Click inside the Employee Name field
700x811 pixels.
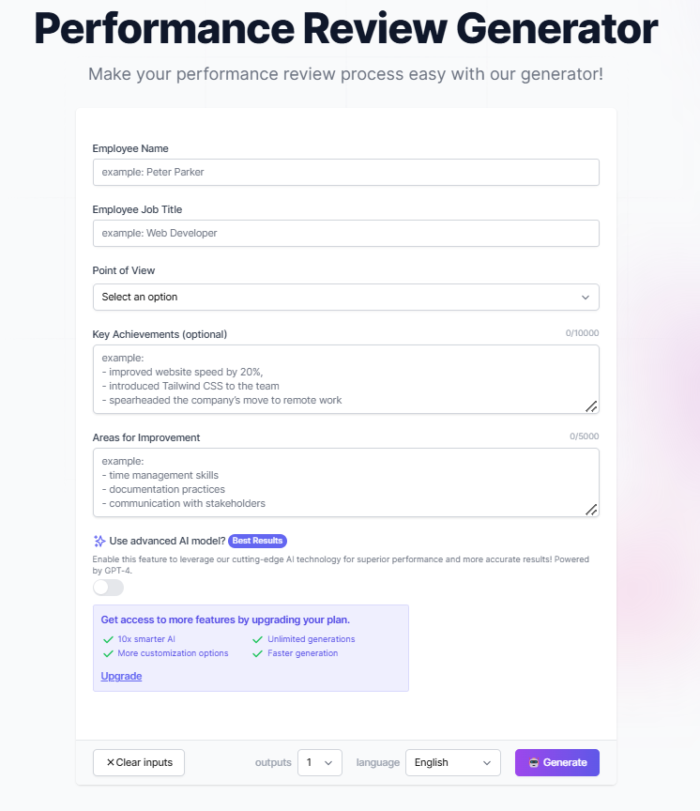click(346, 172)
